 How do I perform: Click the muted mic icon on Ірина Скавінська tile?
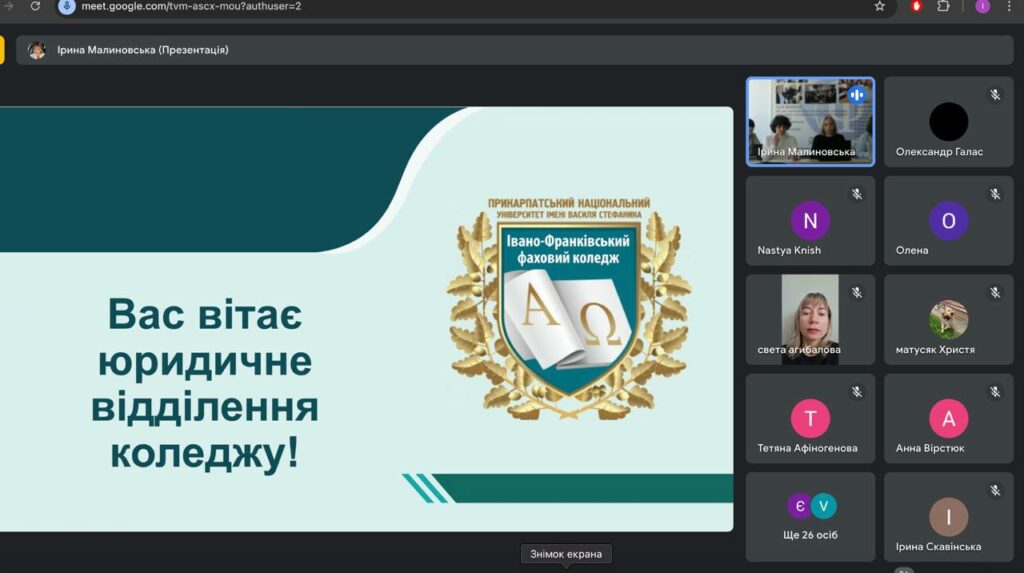pos(995,491)
